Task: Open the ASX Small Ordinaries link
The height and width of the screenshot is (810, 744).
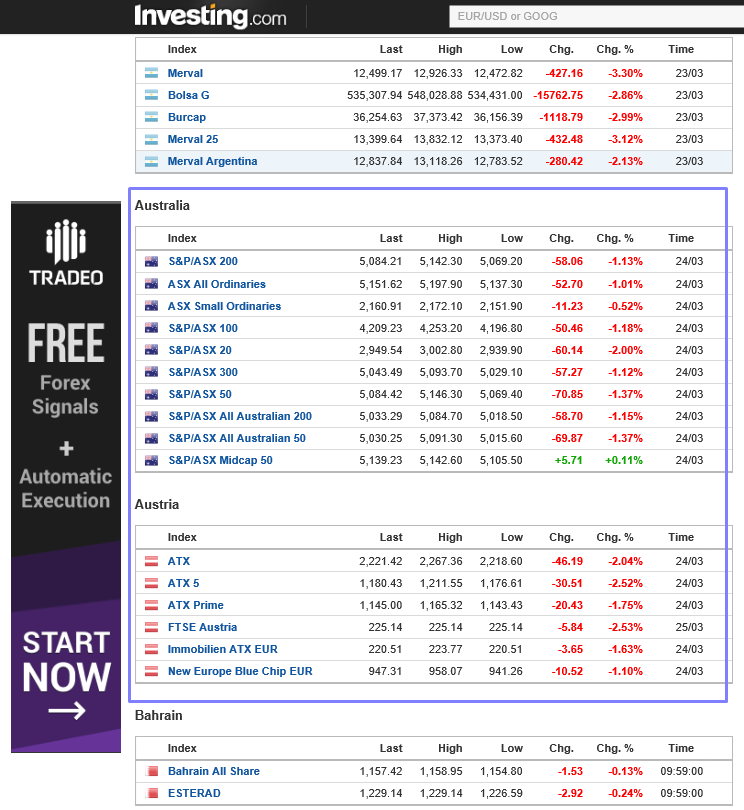Action: [224, 306]
